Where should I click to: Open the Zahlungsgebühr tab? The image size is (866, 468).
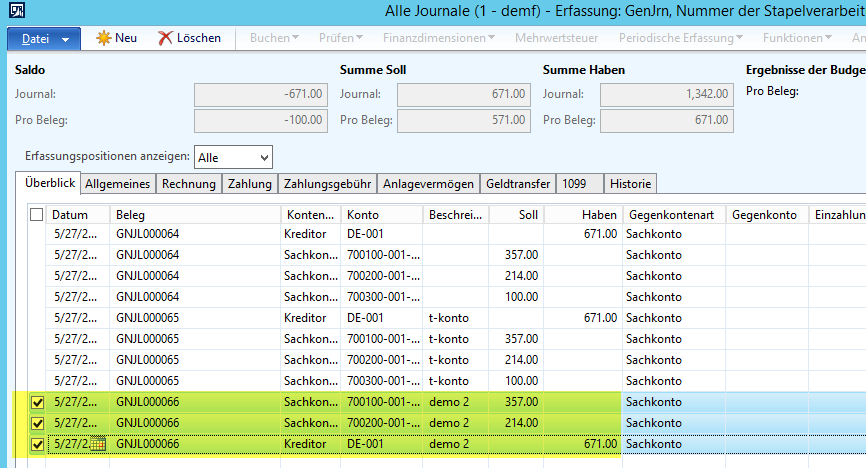coord(327,184)
